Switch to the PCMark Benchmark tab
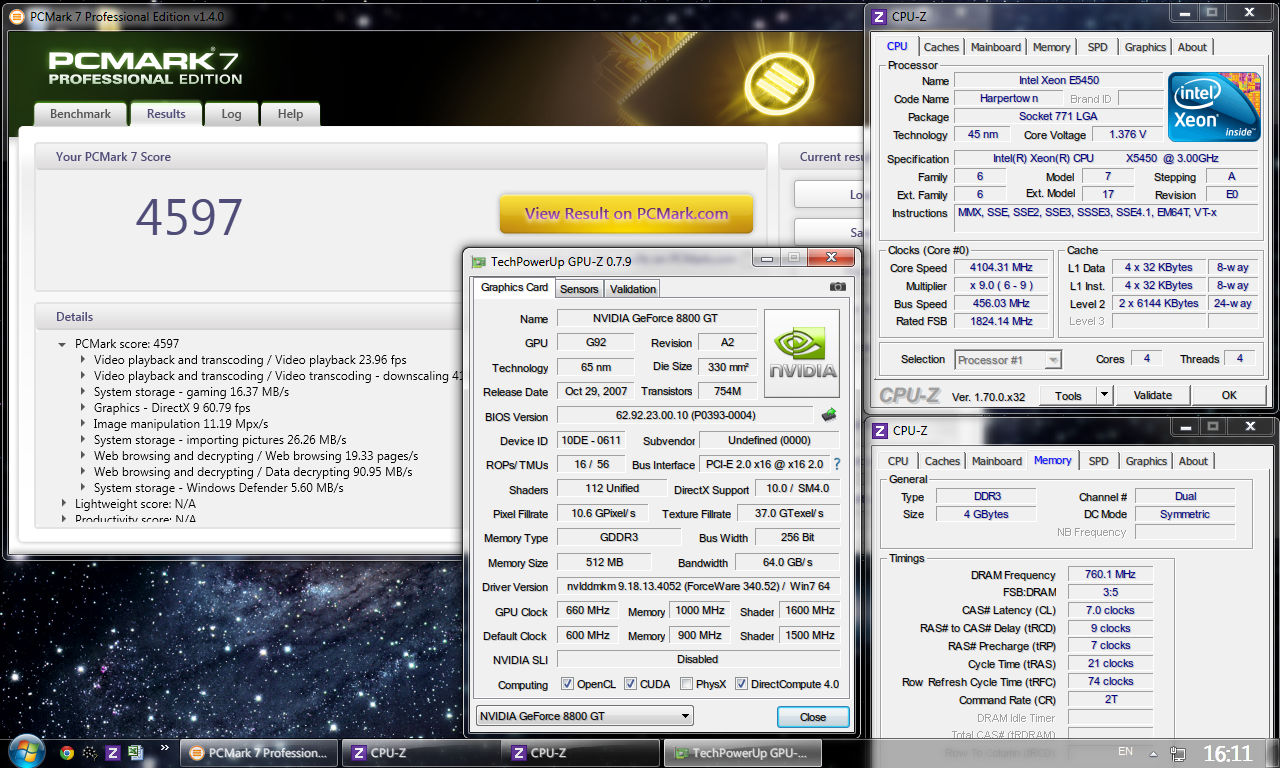The height and width of the screenshot is (768, 1280). click(80, 114)
